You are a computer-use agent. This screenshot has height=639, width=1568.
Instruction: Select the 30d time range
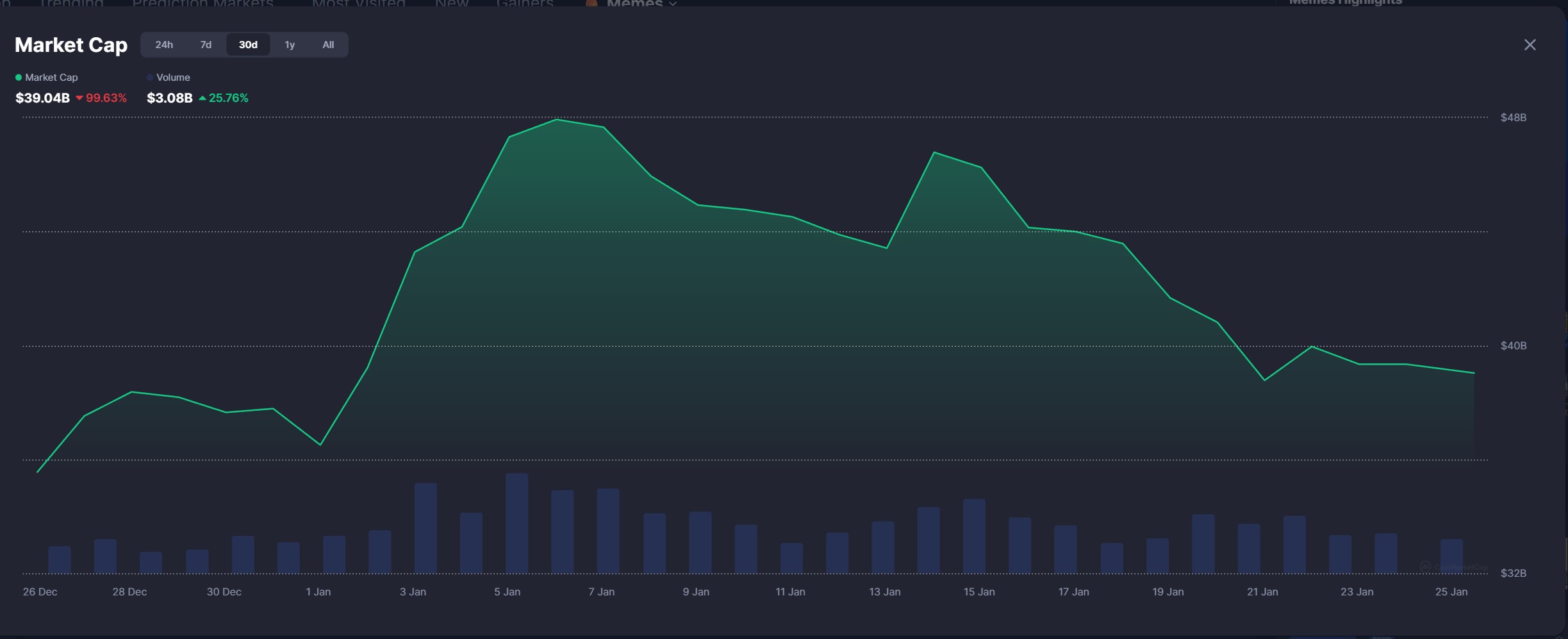tap(248, 45)
